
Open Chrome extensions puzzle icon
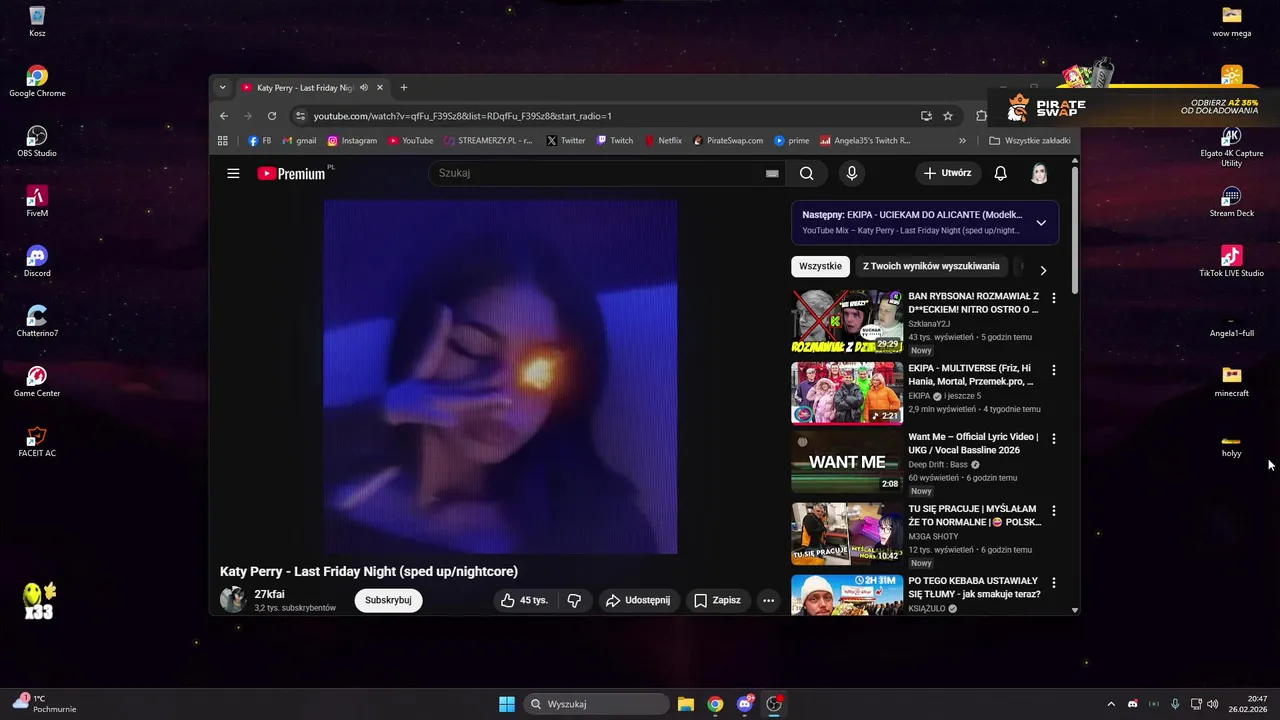tap(981, 116)
